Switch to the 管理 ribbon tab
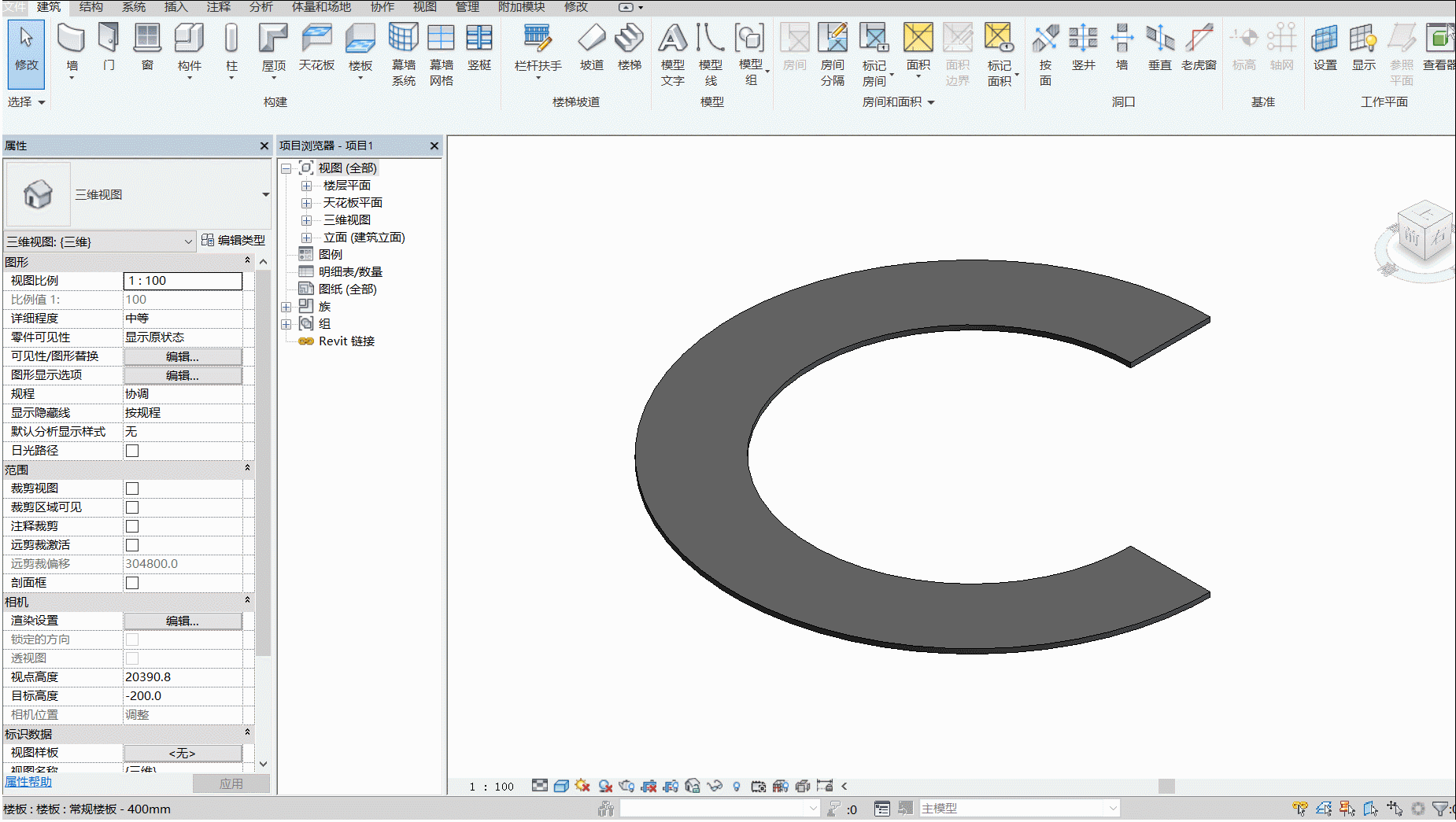The height and width of the screenshot is (822, 1456). [467, 7]
